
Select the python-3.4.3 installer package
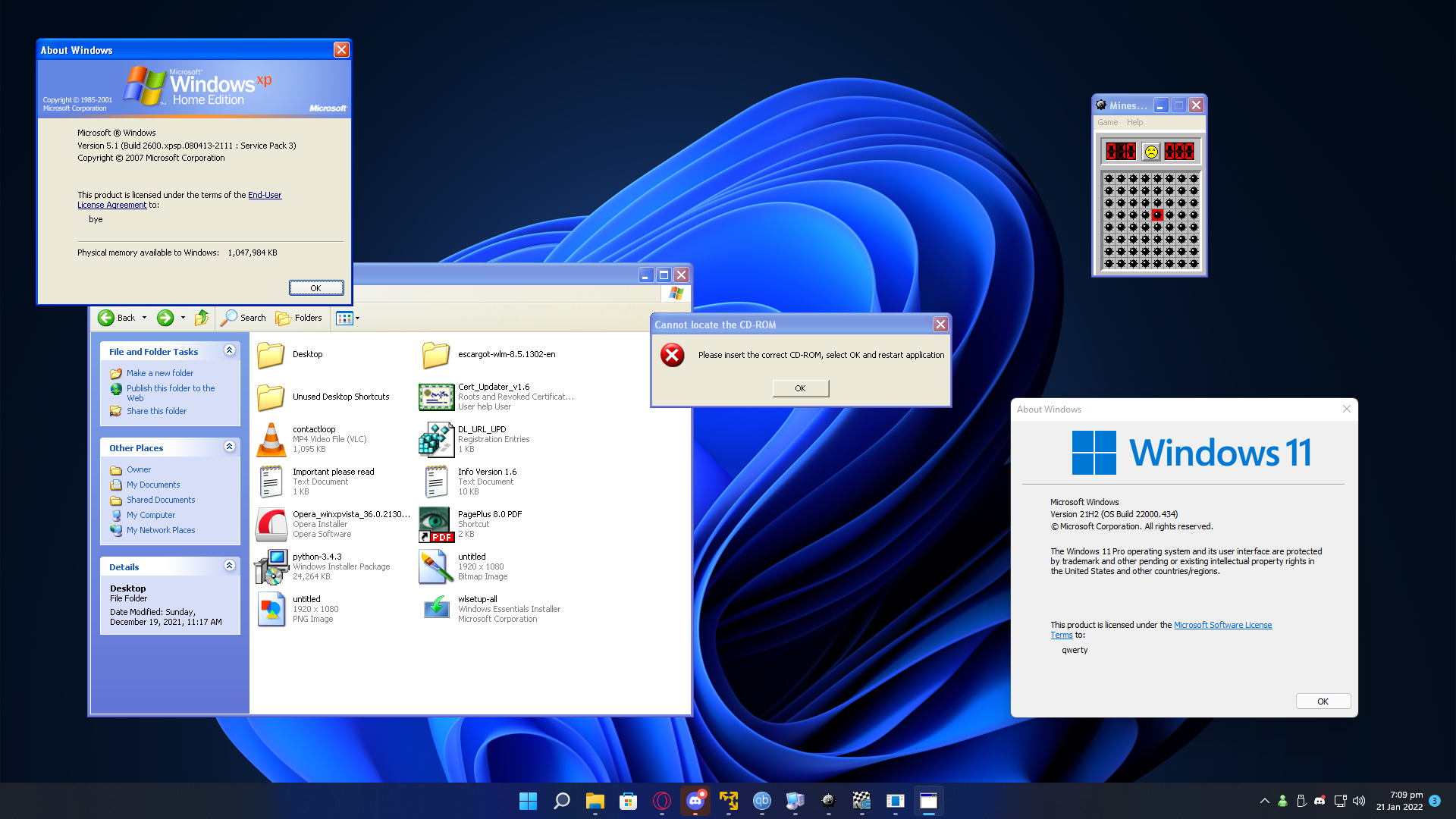271,566
